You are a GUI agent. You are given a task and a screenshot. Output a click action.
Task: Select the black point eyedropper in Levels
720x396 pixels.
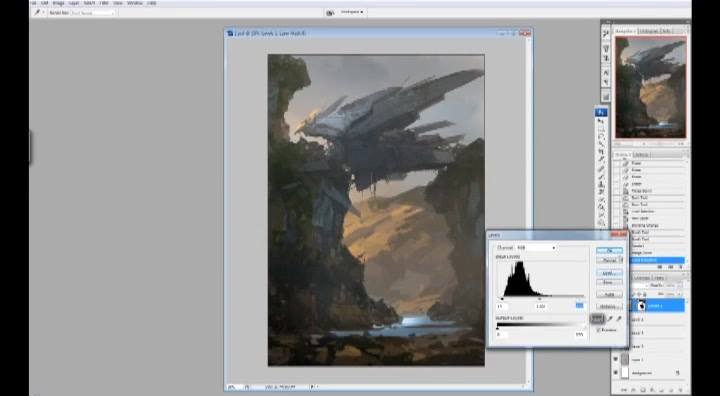tap(597, 319)
